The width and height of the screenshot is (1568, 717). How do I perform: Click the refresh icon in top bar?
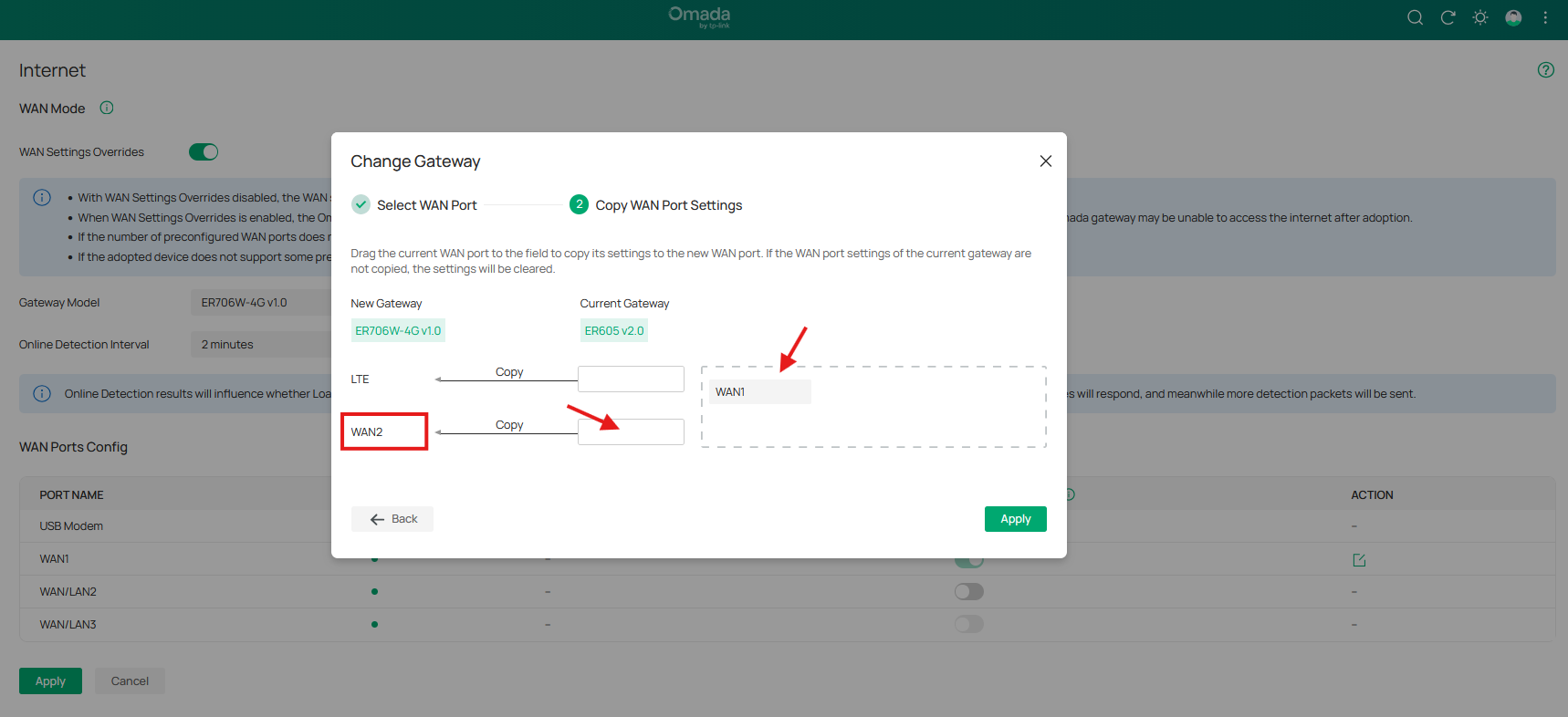tap(1448, 17)
